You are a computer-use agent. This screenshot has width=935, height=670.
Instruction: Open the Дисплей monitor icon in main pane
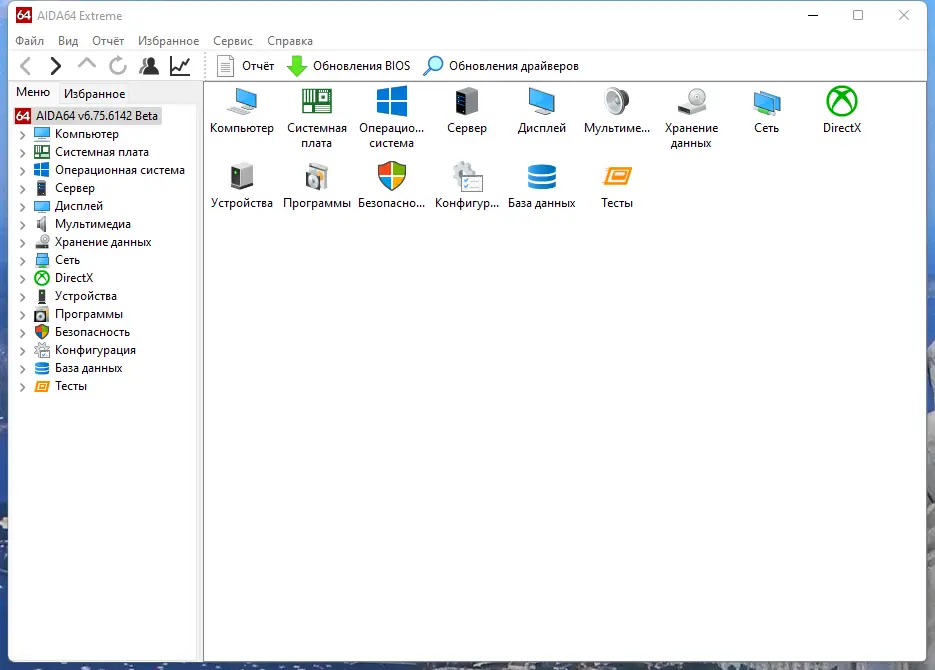(x=541, y=102)
